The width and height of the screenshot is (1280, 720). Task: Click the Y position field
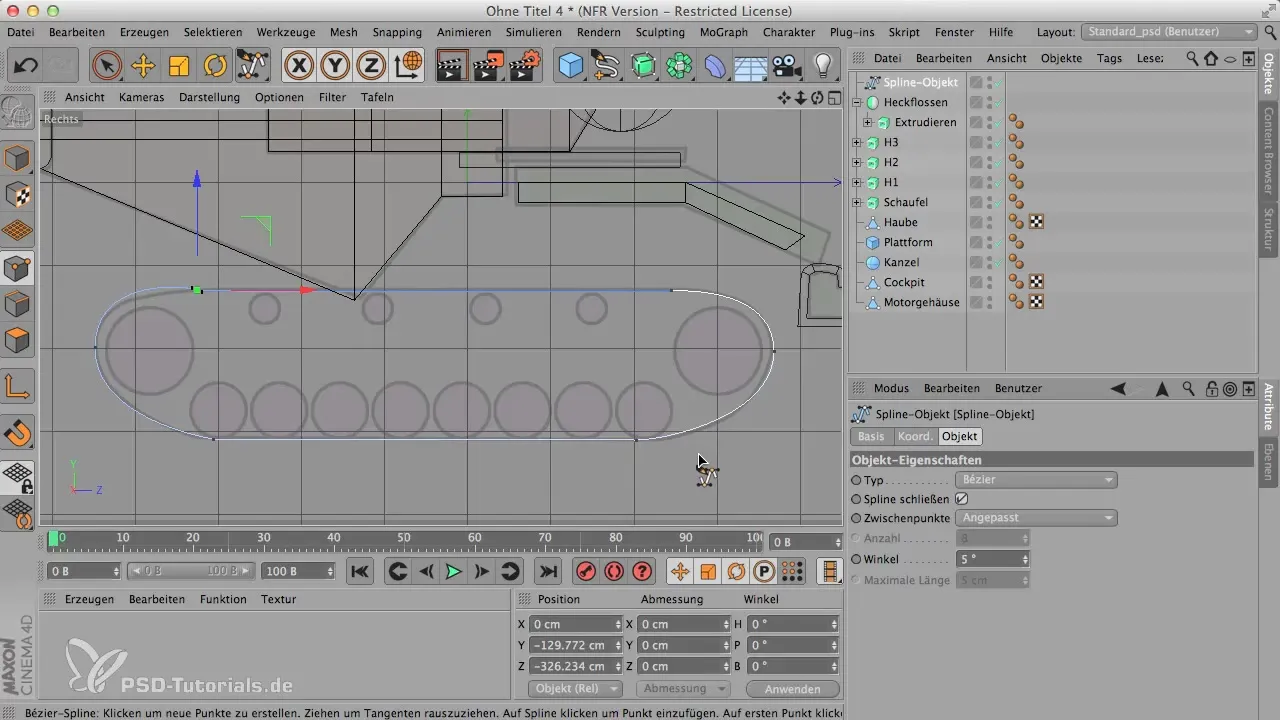577,645
